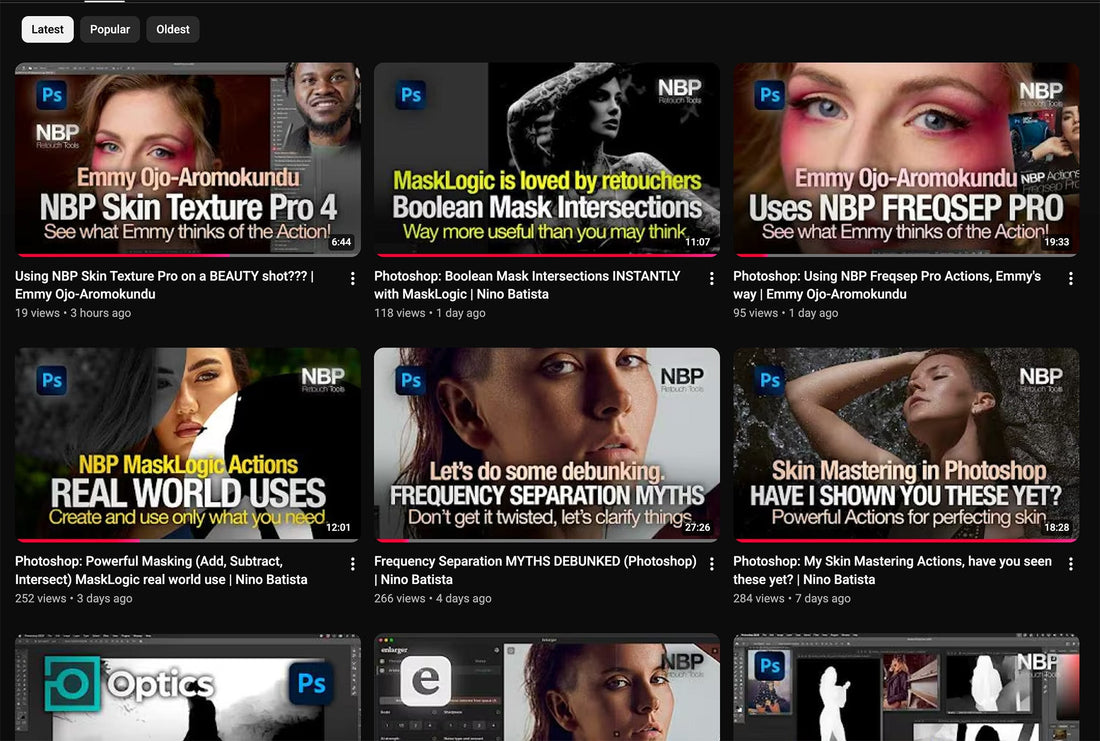This screenshot has height=741, width=1100.
Task: Open options menu for Powerful Masking MaskLogic video
Action: [352, 564]
